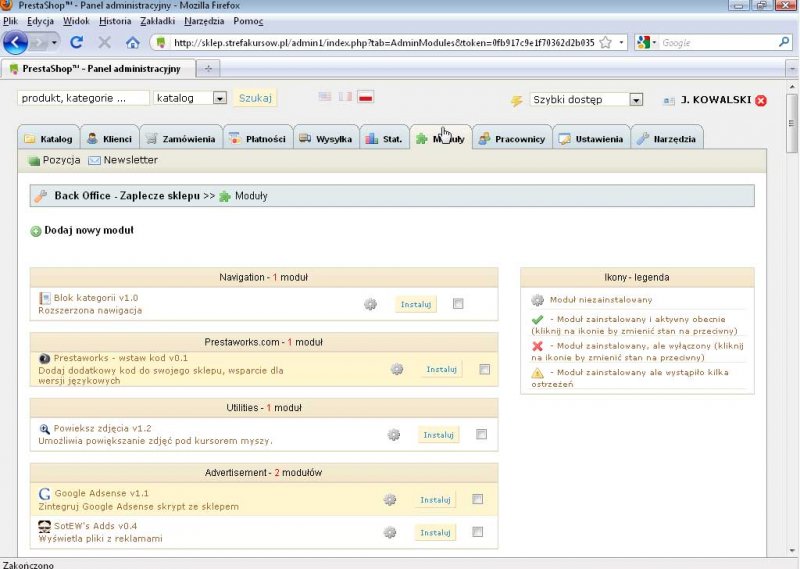This screenshot has height=569, width=800.
Task: Select the Powieksz zdjęcia module checkbox
Action: click(481, 434)
